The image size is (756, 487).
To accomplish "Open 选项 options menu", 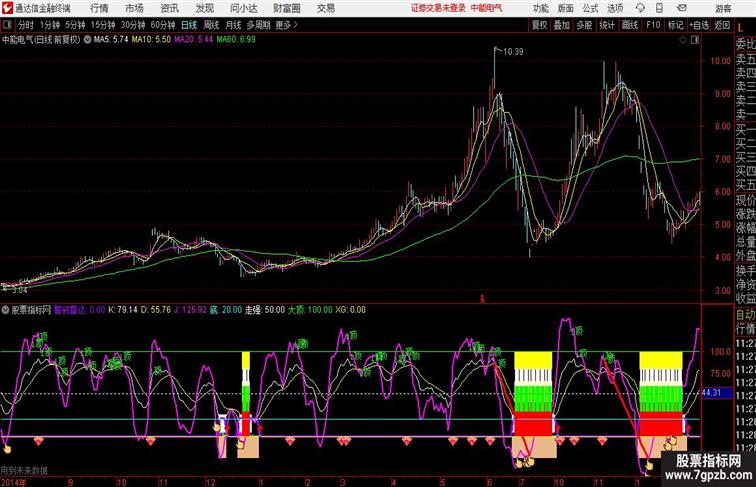I will [x=615, y=8].
